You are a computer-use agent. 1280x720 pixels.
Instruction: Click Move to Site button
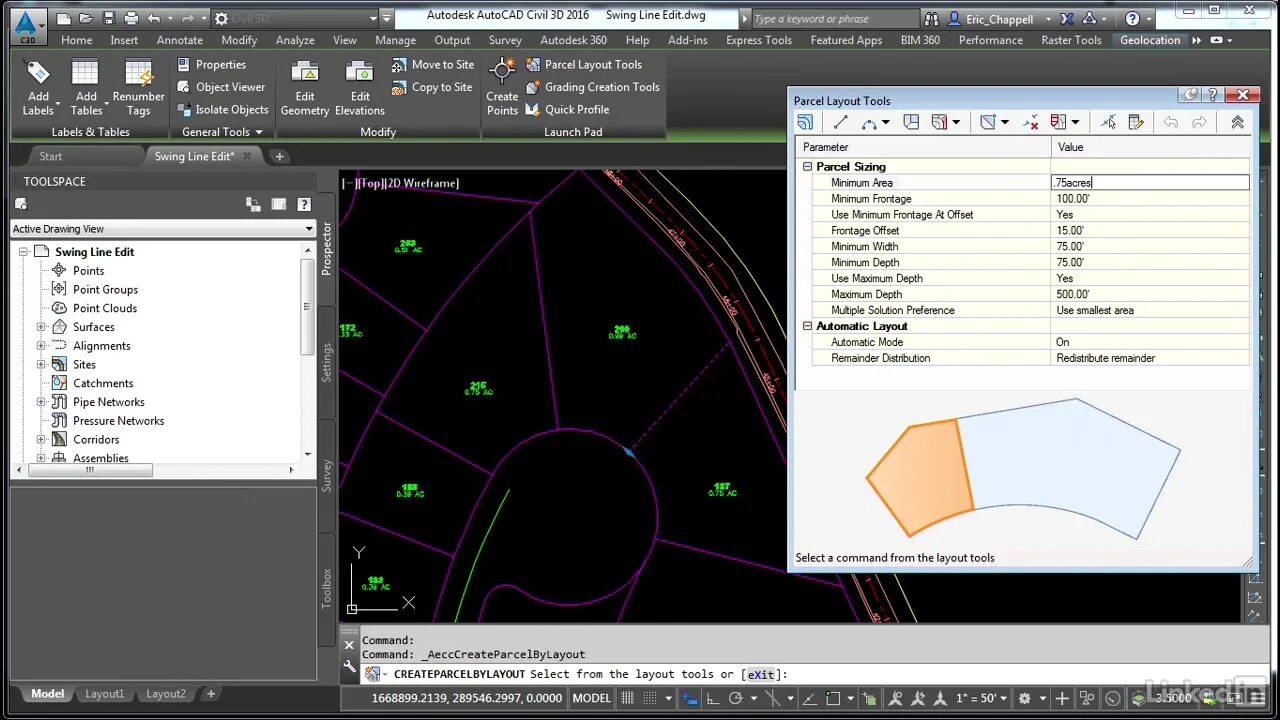click(x=433, y=64)
